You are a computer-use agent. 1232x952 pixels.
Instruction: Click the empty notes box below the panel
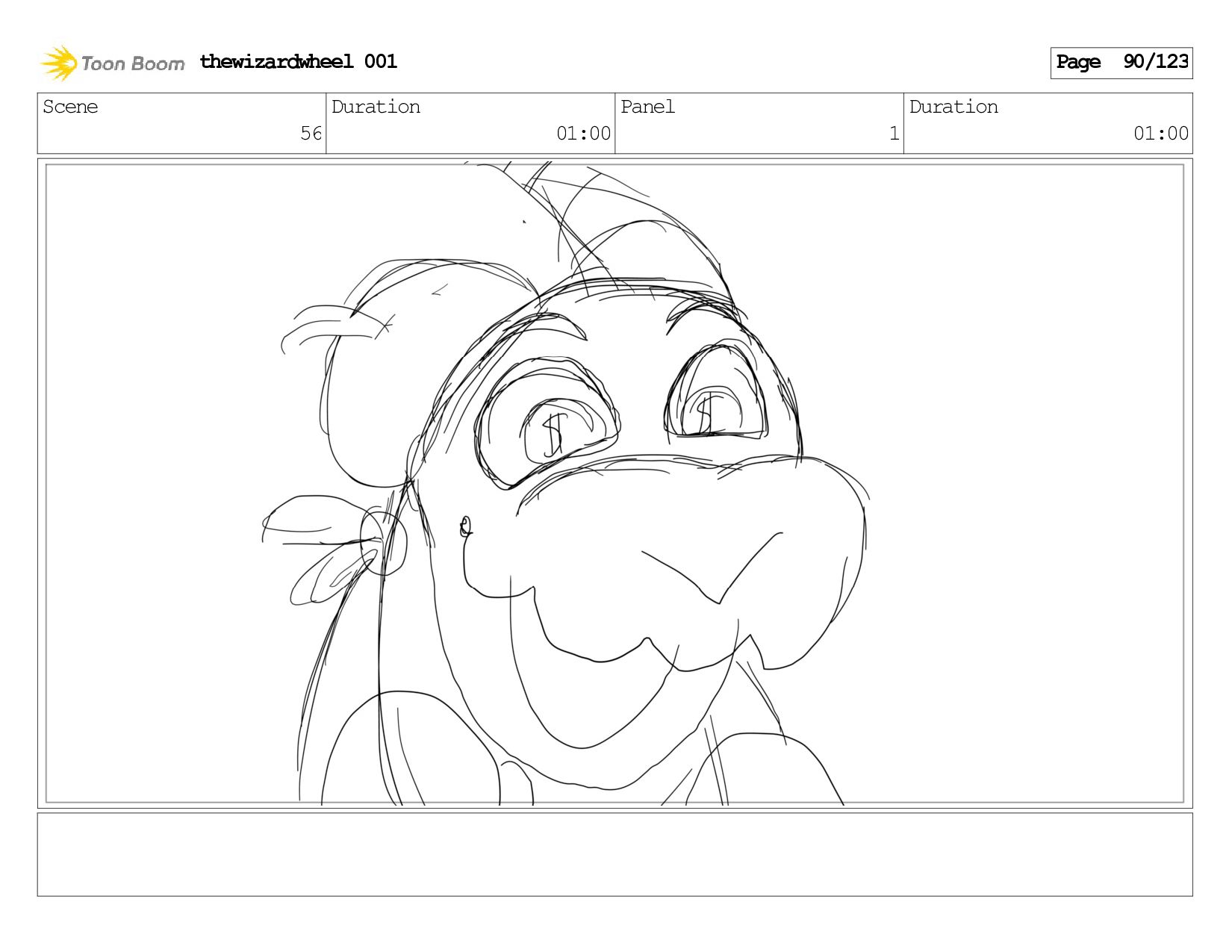point(615,855)
